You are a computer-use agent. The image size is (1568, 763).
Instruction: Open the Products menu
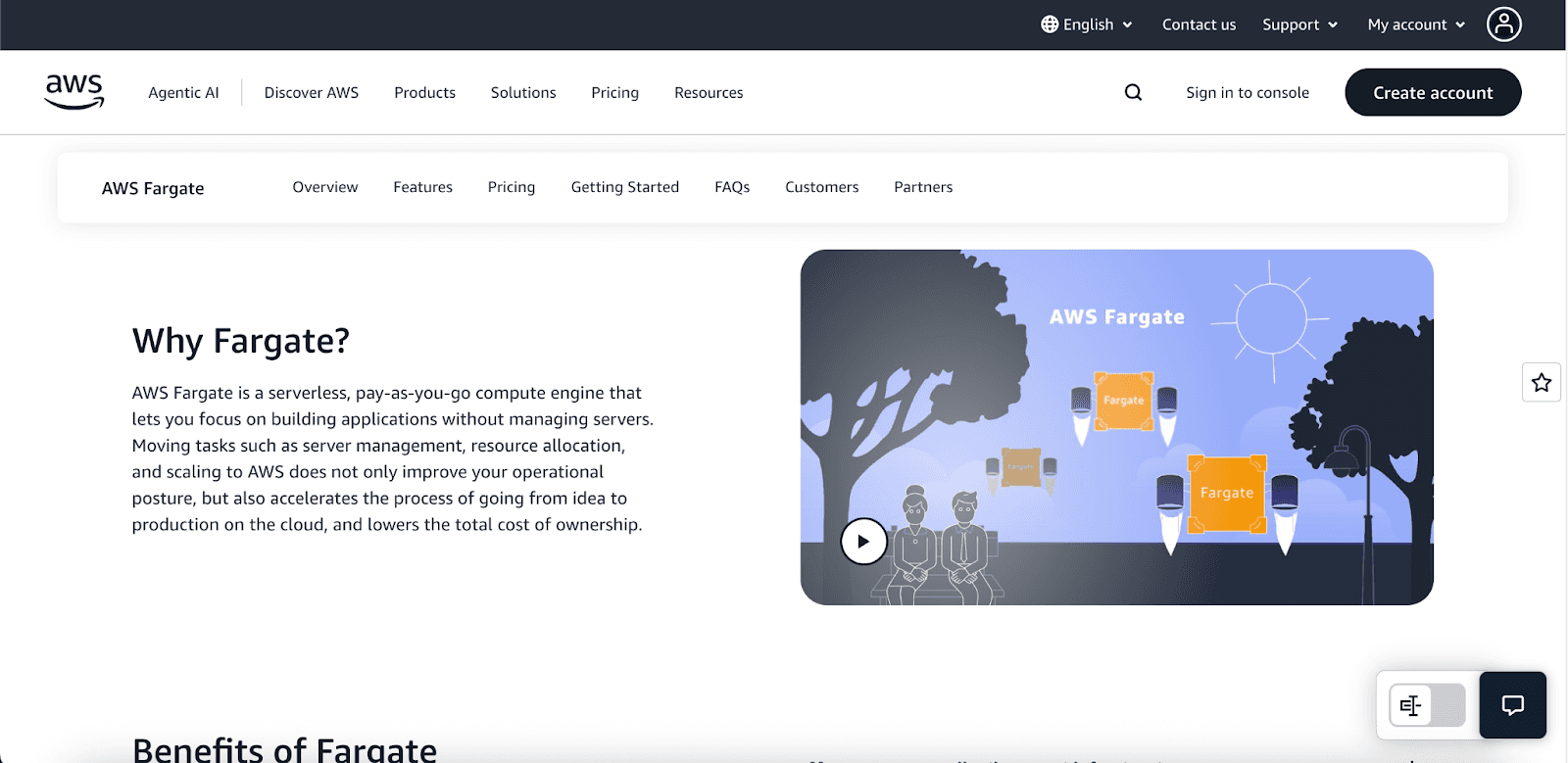[424, 92]
